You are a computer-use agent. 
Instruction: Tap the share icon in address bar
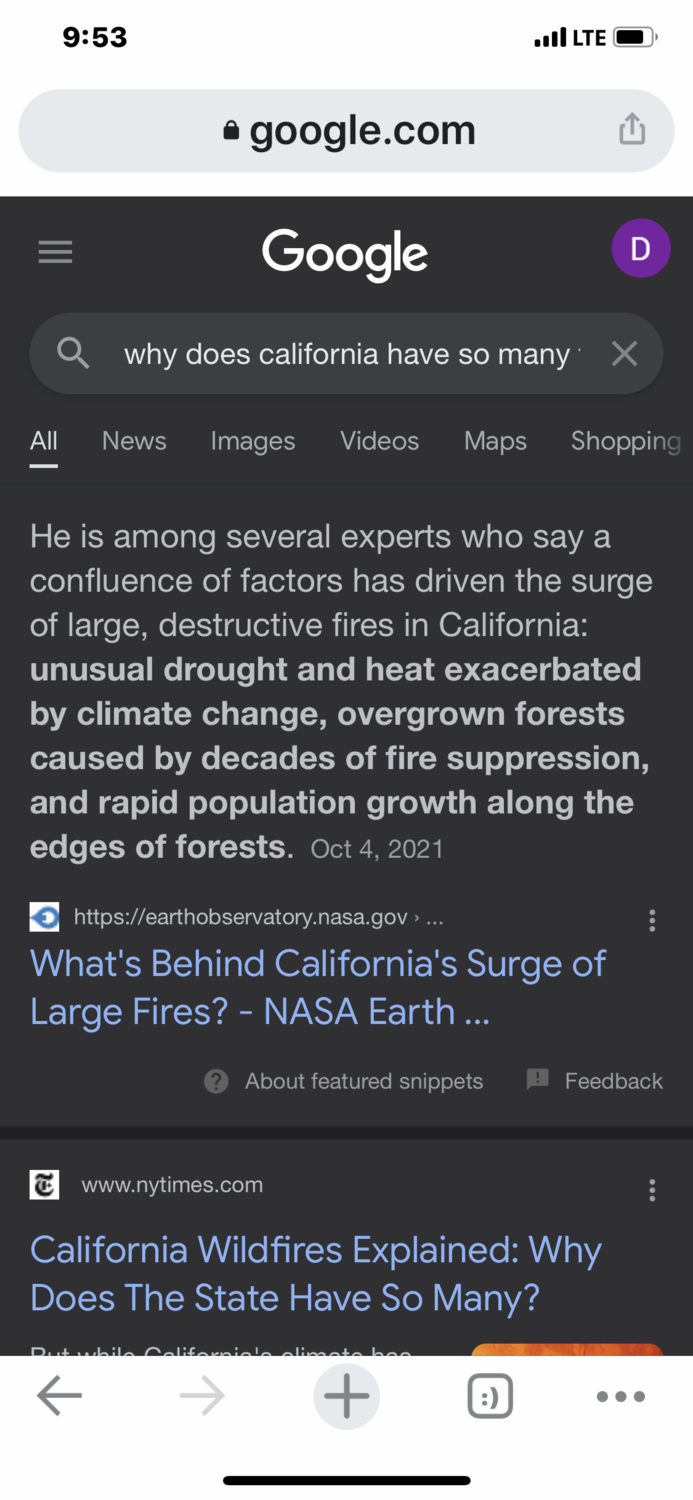click(x=632, y=130)
